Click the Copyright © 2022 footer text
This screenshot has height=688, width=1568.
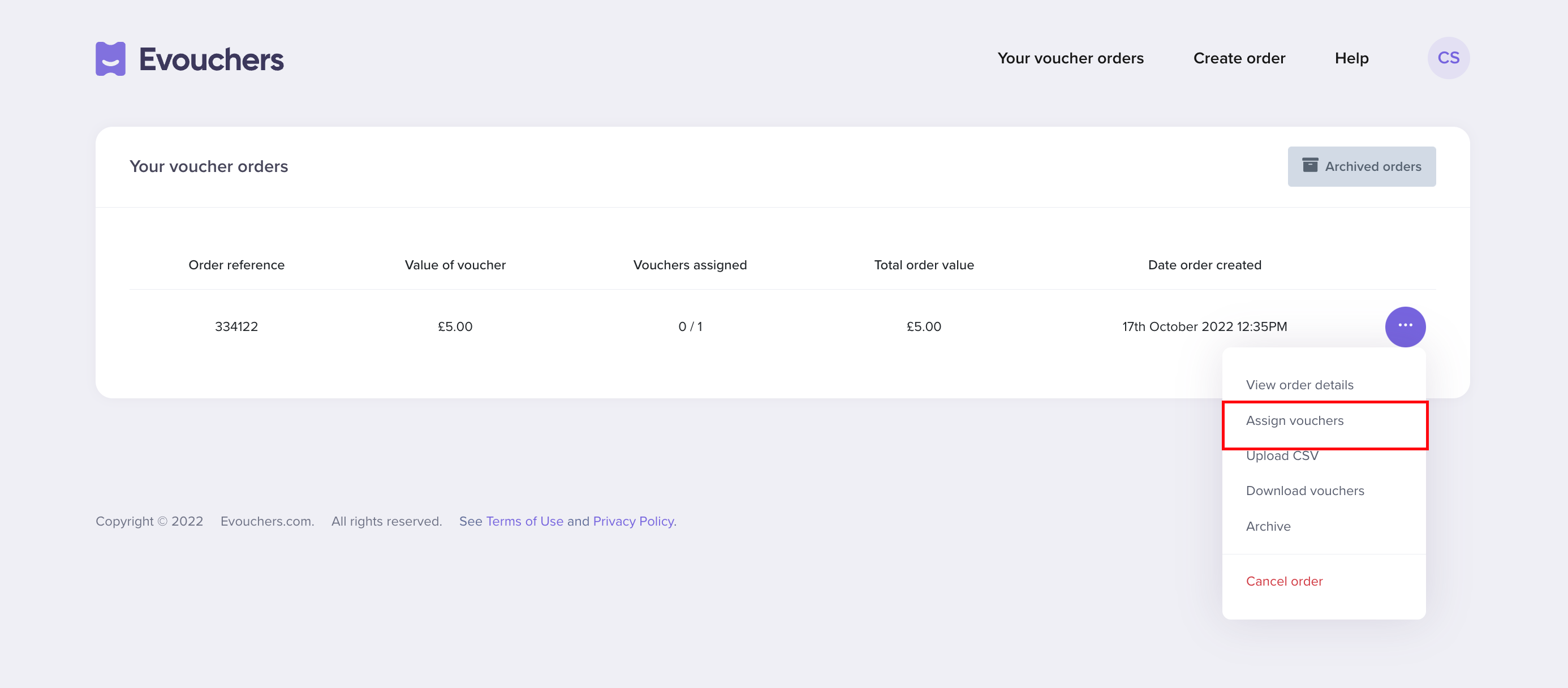(149, 521)
